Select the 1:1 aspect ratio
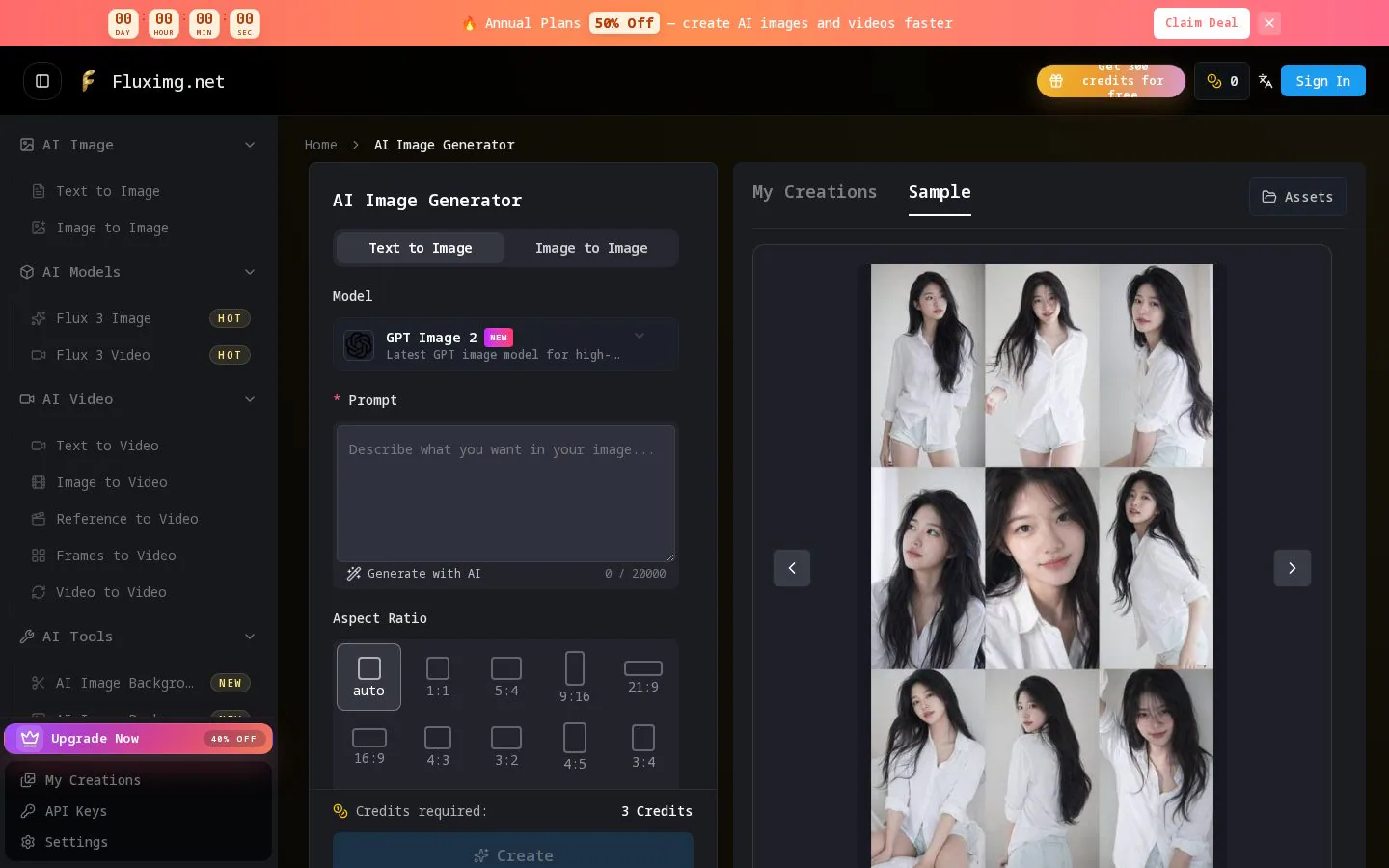Screen dimensions: 1389x868 coord(438,677)
